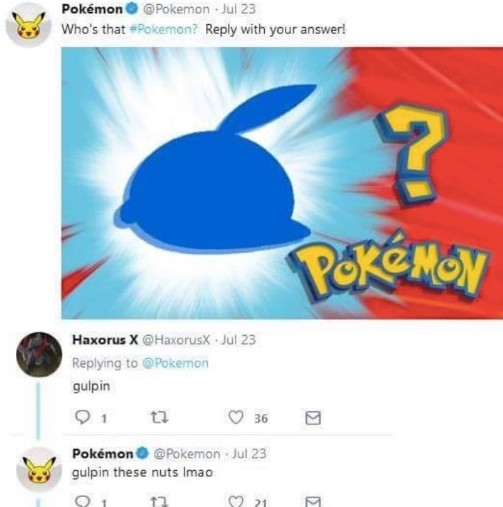Viewport: 503px width, 507px height.
Task: Retweet the Haxorus X gulpin reply
Action: click(x=159, y=417)
